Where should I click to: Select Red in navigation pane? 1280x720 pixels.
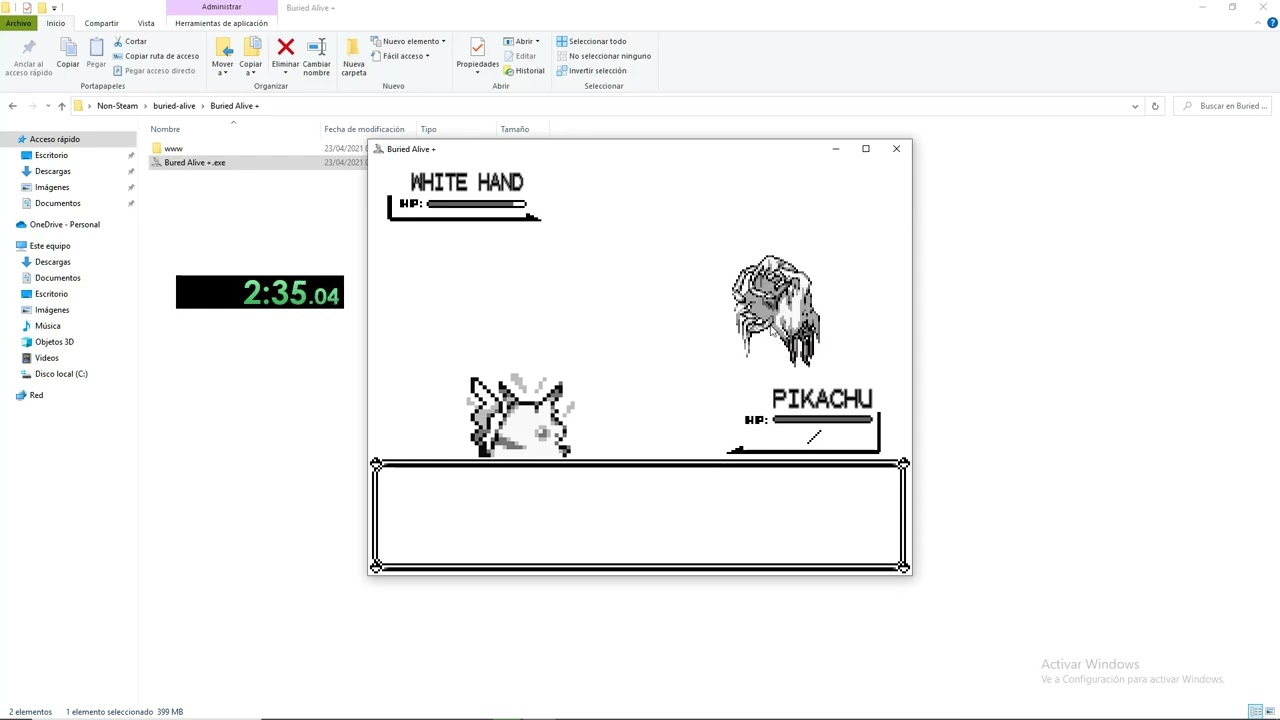coord(36,395)
